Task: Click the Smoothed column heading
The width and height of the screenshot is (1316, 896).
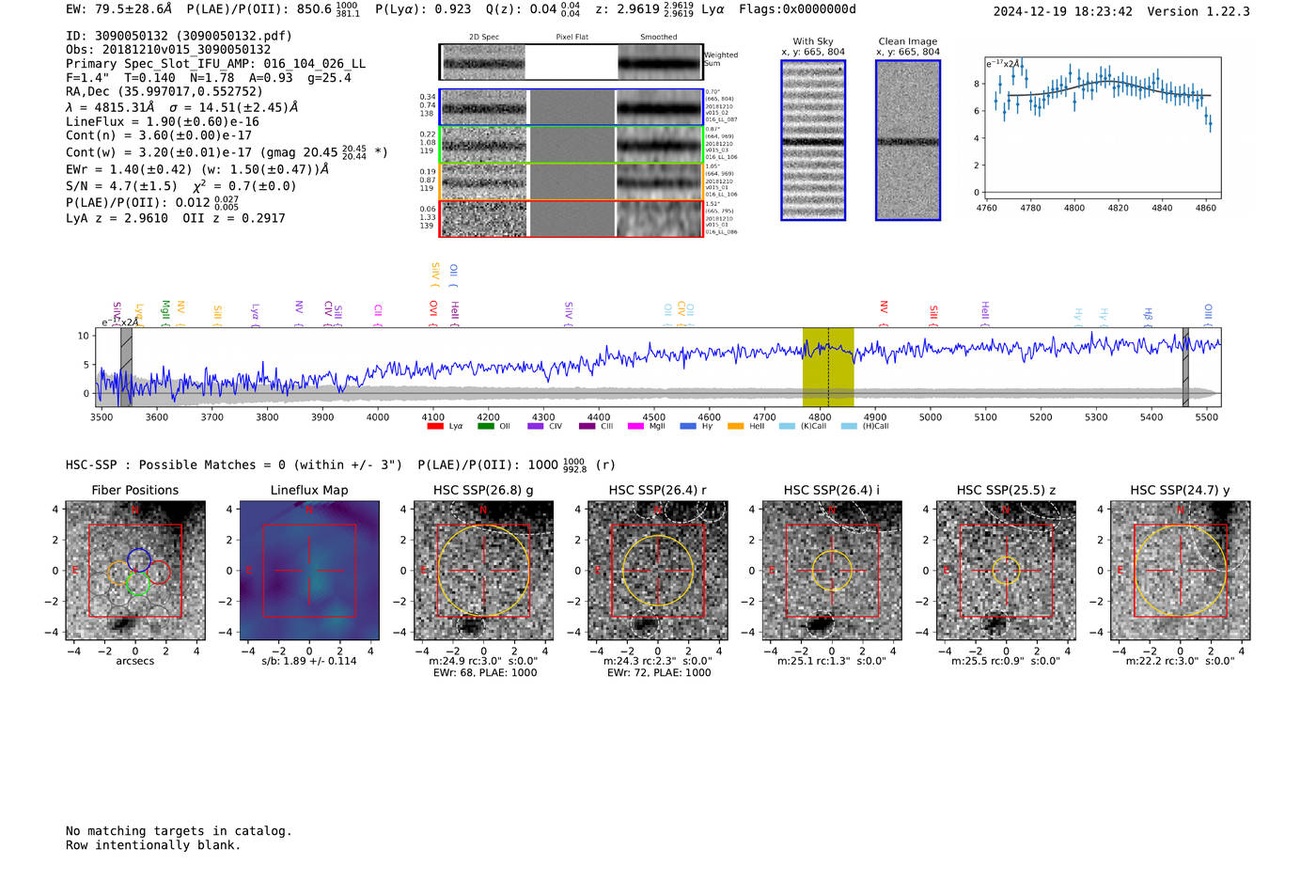Action: click(x=658, y=38)
